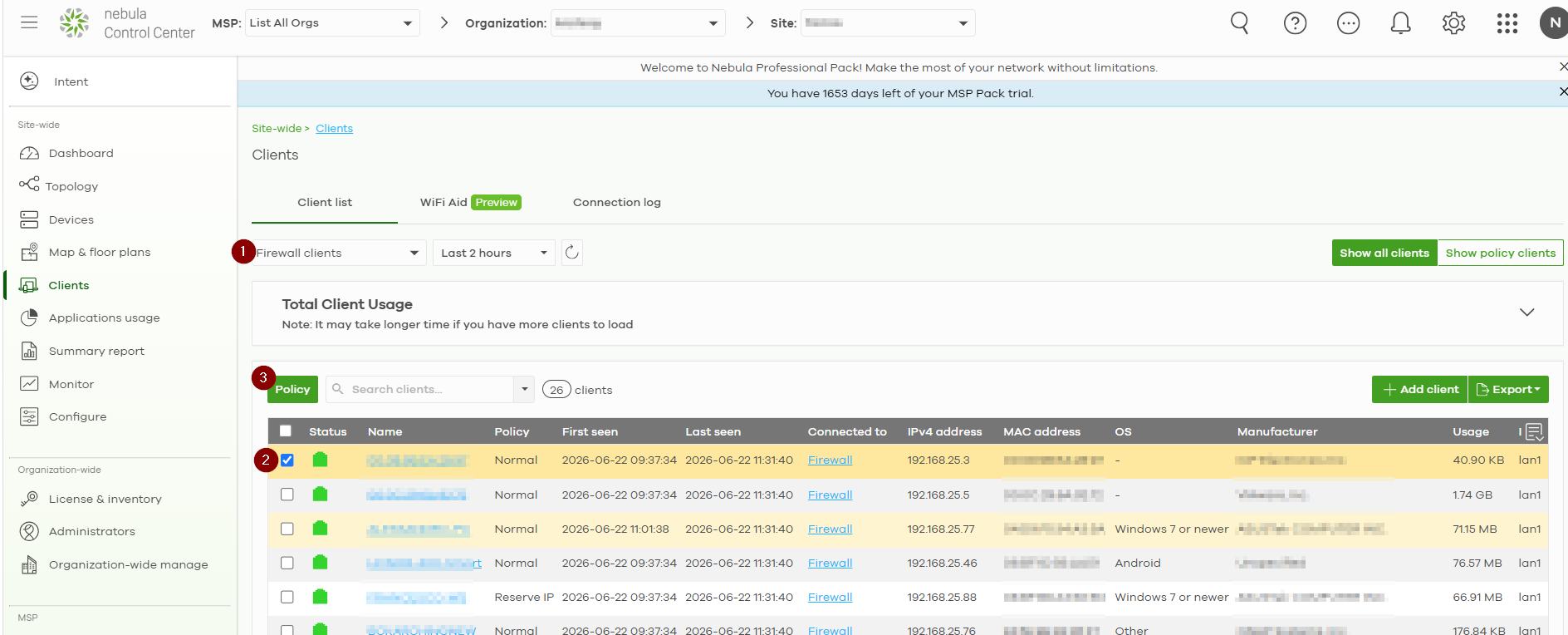
Task: Check the checkbox for client 192.168.25.5
Action: [x=287, y=495]
